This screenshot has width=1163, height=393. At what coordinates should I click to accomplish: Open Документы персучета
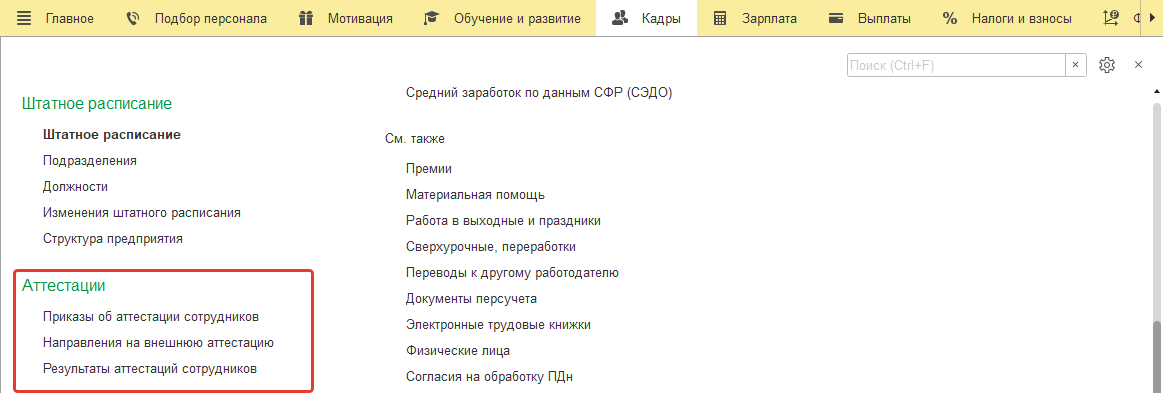pos(472,299)
